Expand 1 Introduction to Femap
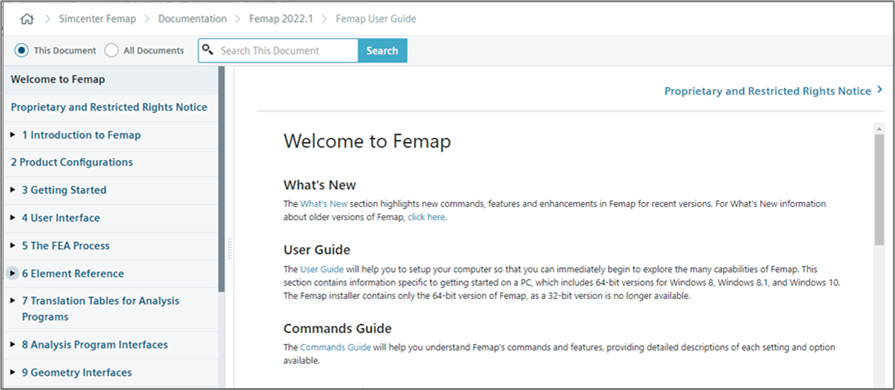The width and height of the screenshot is (895, 390). click(13, 135)
